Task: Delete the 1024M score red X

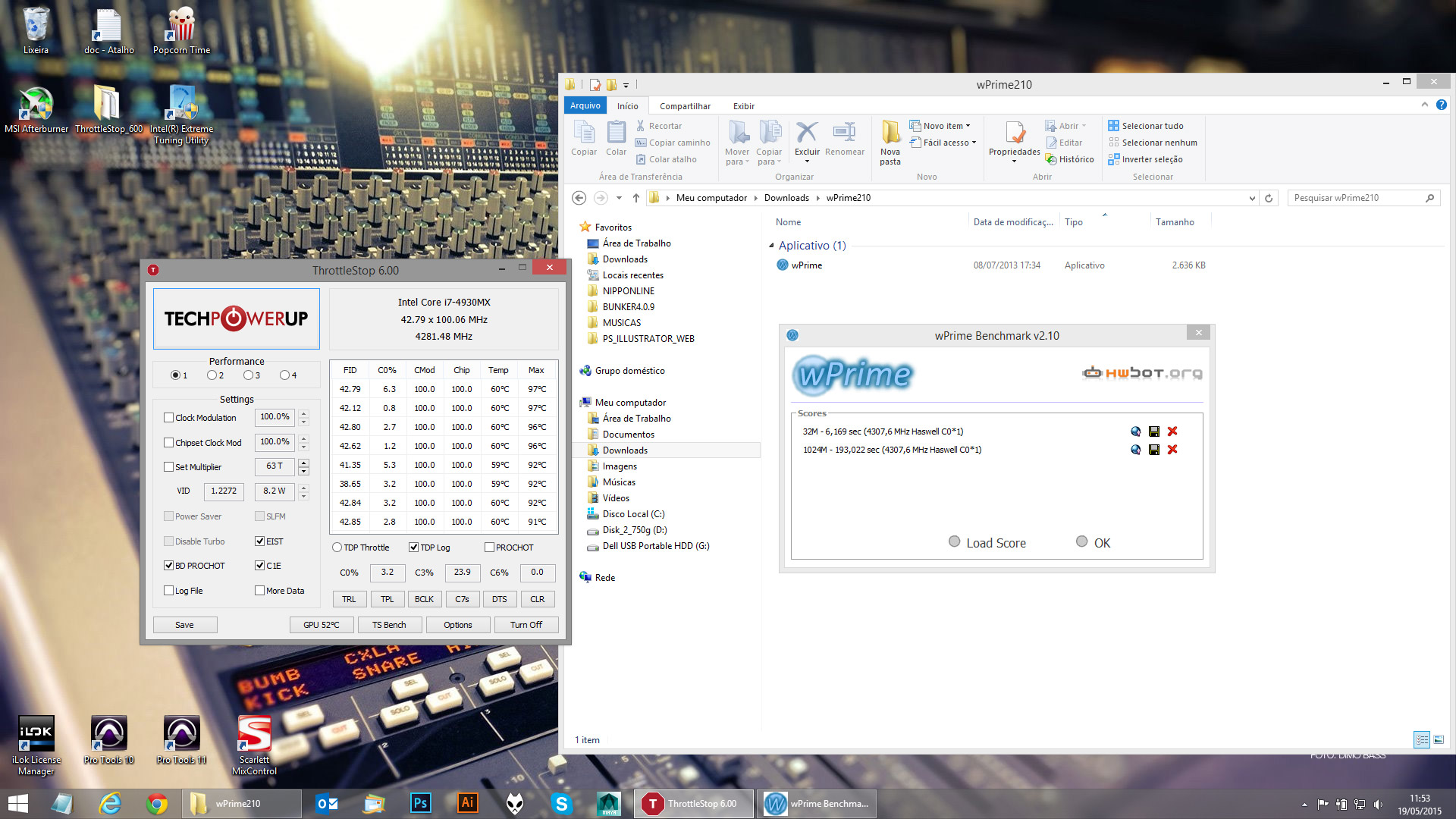Action: coord(1172,450)
